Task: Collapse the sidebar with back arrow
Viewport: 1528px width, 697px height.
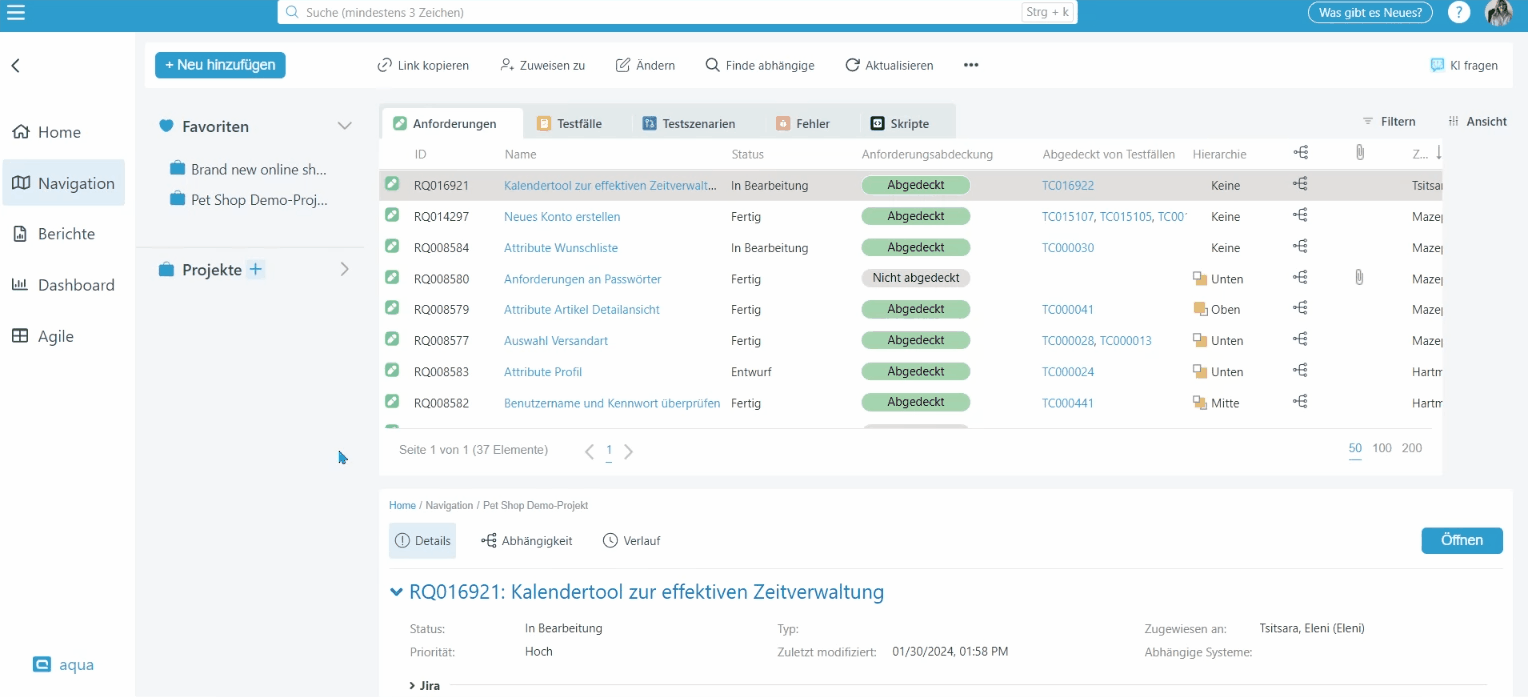Action: pos(16,66)
